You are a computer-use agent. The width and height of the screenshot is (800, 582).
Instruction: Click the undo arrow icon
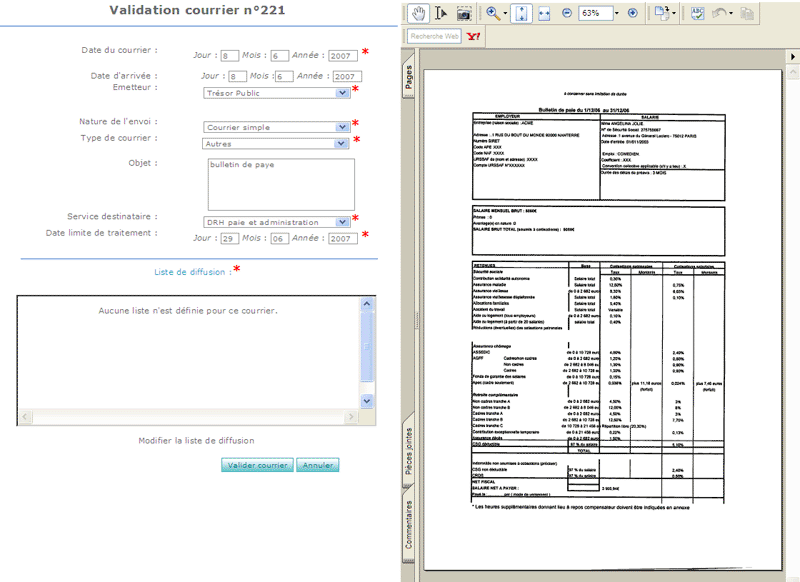tap(719, 13)
